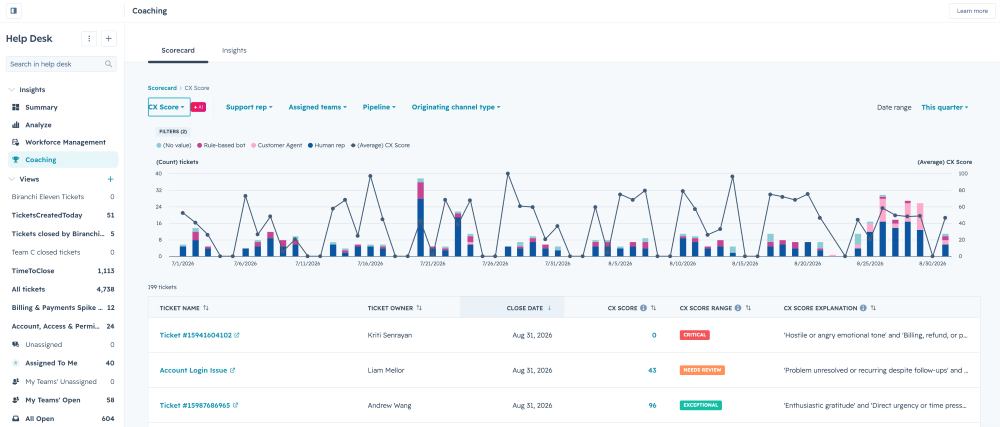Toggle Customer Agent legend series

point(276,145)
